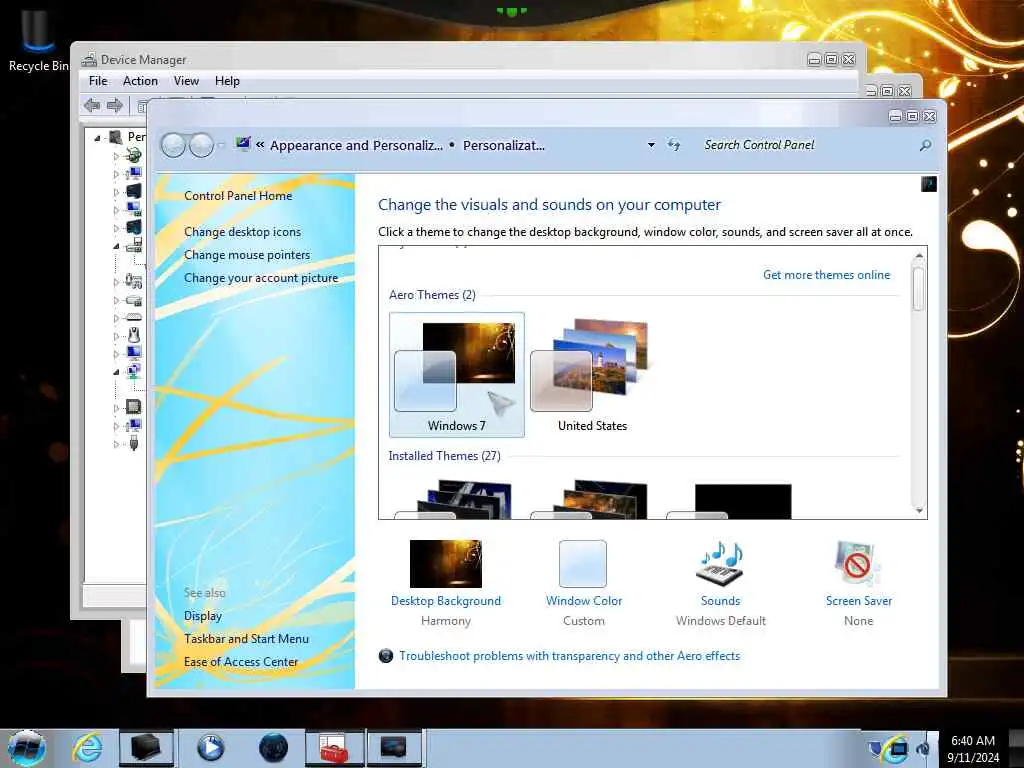Open the address bar history dropdown arrow
The image size is (1024, 768).
click(x=651, y=145)
